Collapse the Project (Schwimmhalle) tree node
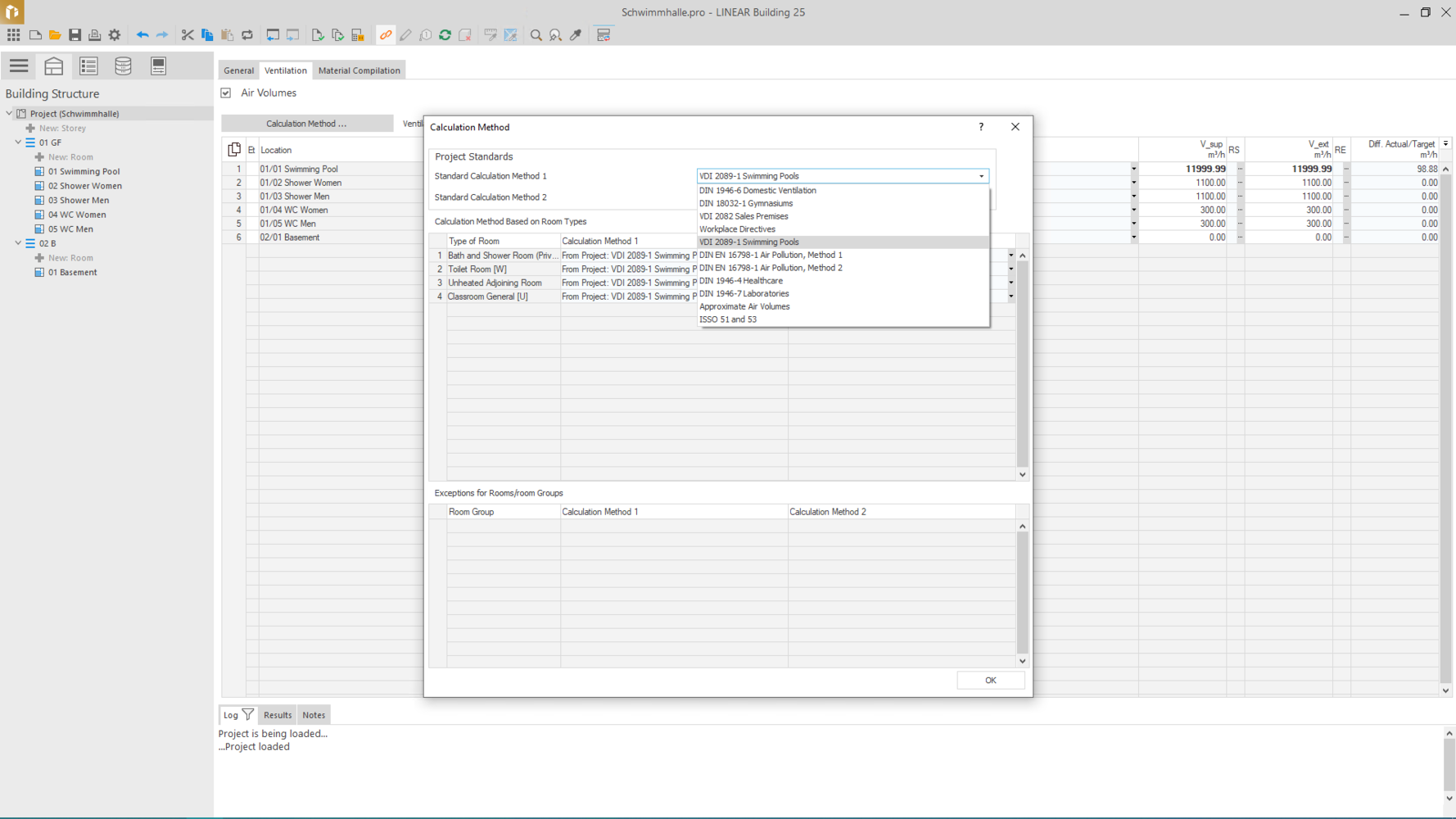The width and height of the screenshot is (1456, 819). (x=9, y=114)
